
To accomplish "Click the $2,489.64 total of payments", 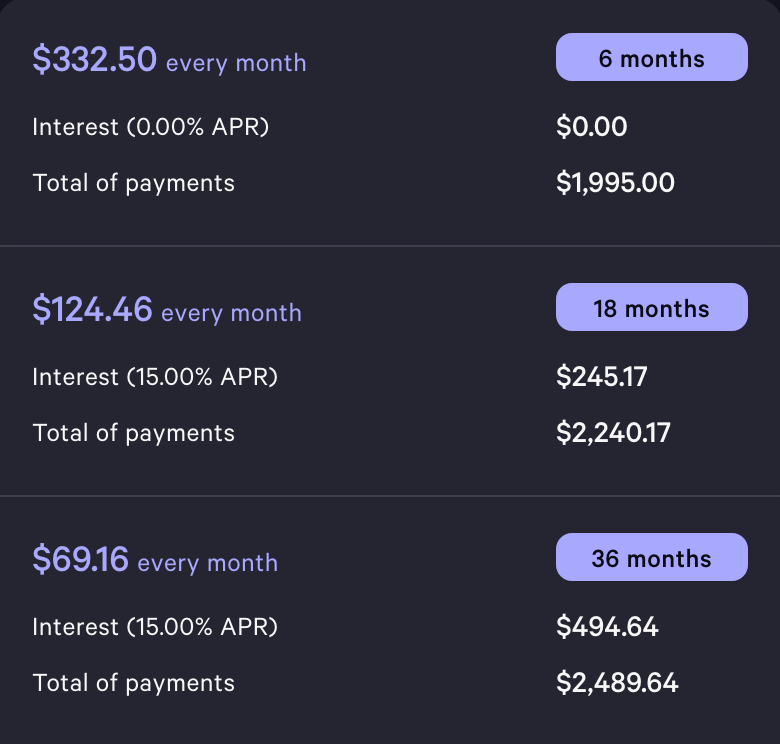I will click(617, 683).
